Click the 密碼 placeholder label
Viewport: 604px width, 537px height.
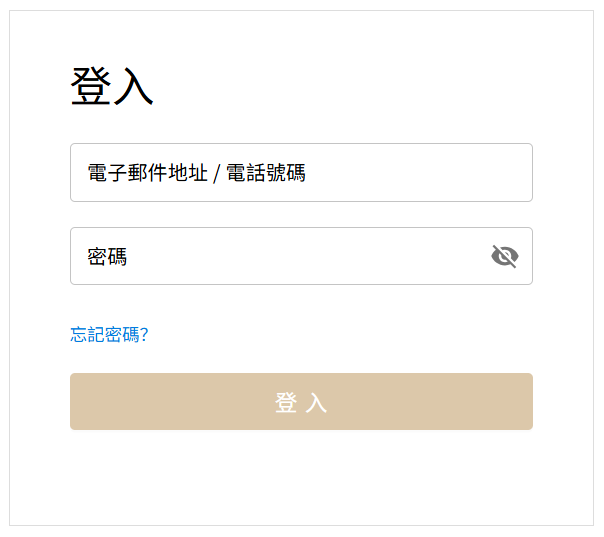click(x=107, y=257)
